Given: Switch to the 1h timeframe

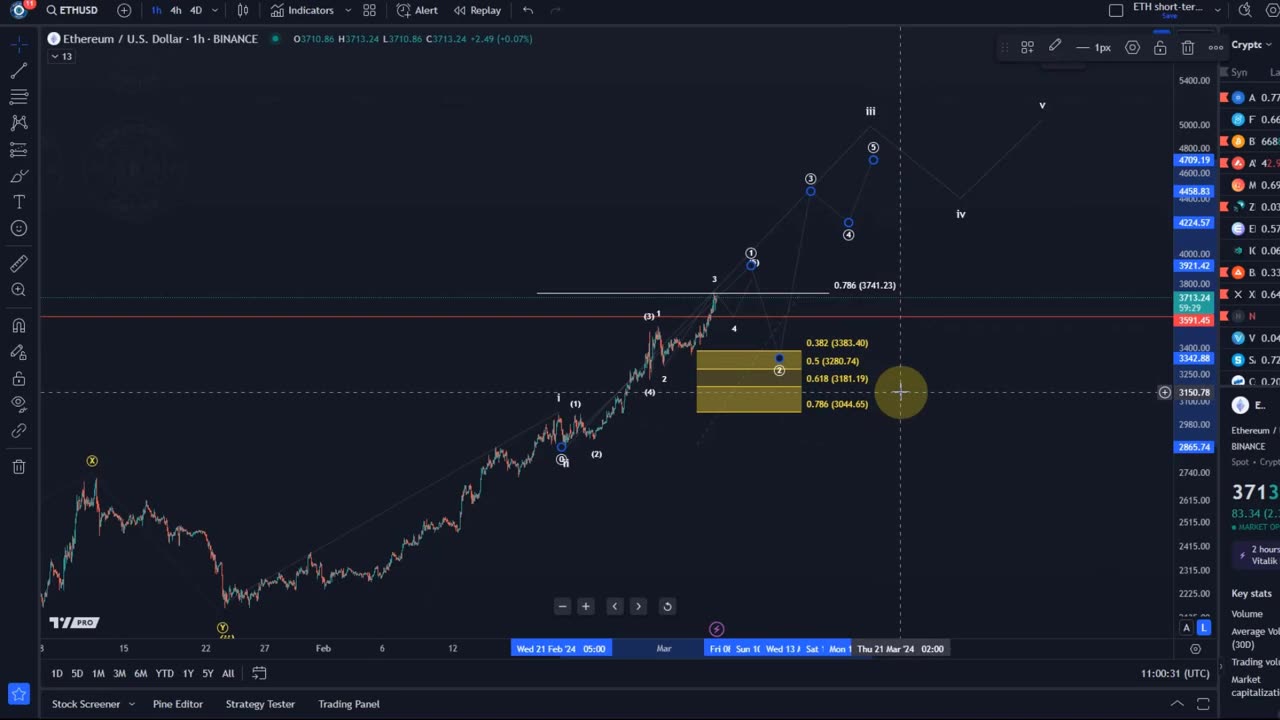Looking at the screenshot, I should point(156,10).
